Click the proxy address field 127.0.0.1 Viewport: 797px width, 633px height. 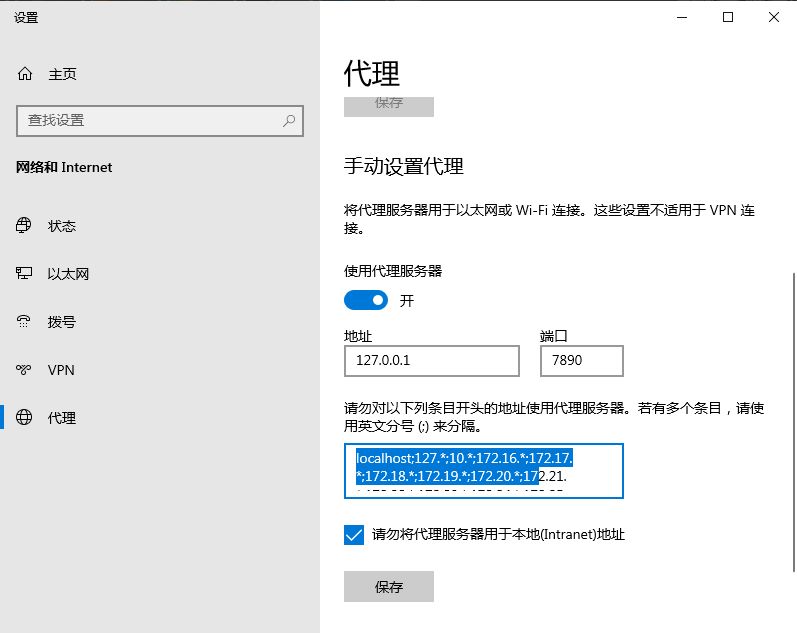pyautogui.click(x=431, y=361)
